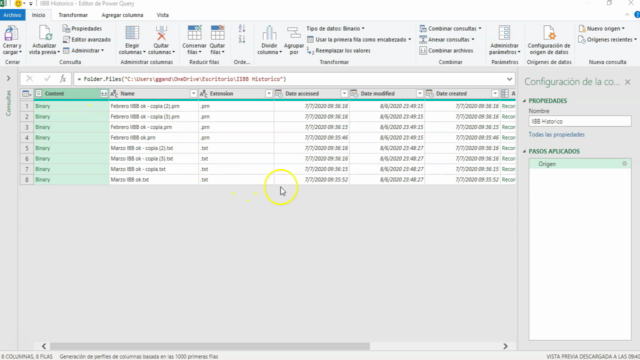Image resolution: width=640 pixels, height=360 pixels.
Task: Expand the Consultas side pane
Action: [x=9, y=78]
